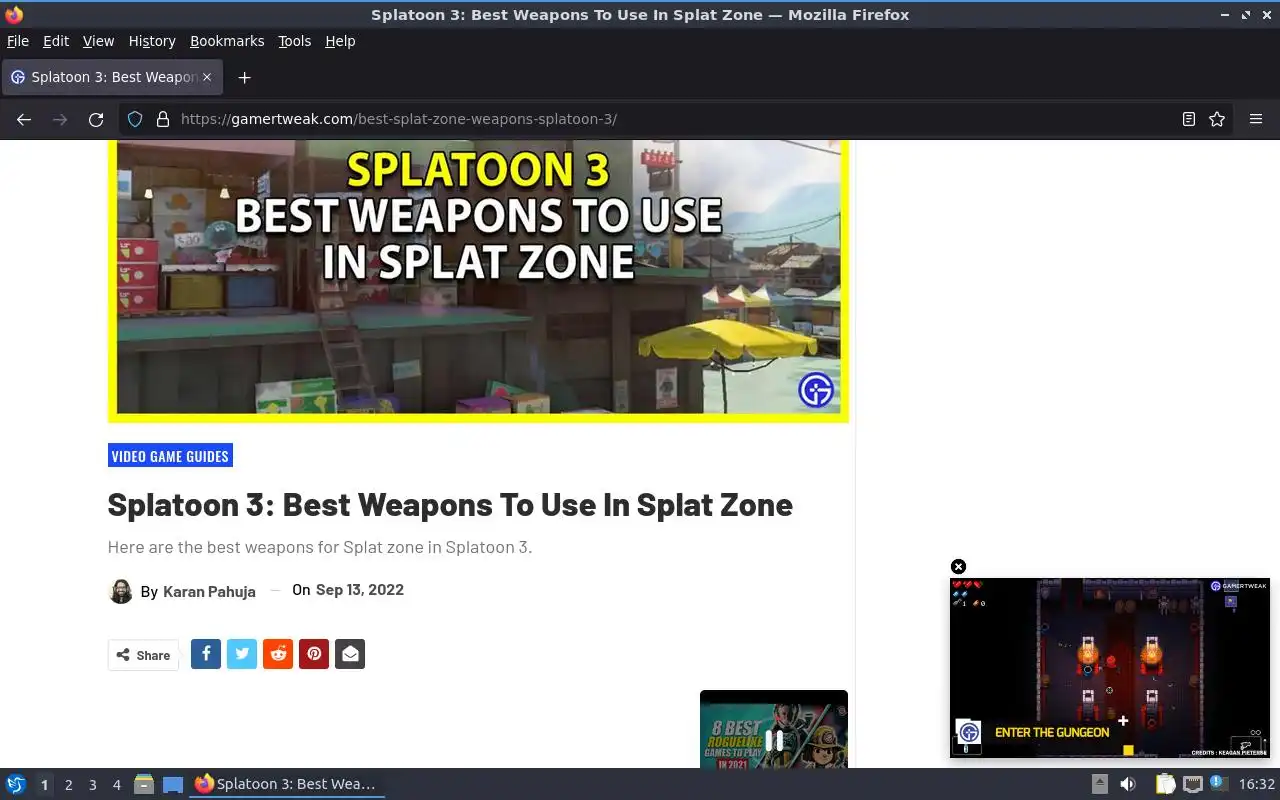
Task: Open the Help menu
Action: [340, 41]
